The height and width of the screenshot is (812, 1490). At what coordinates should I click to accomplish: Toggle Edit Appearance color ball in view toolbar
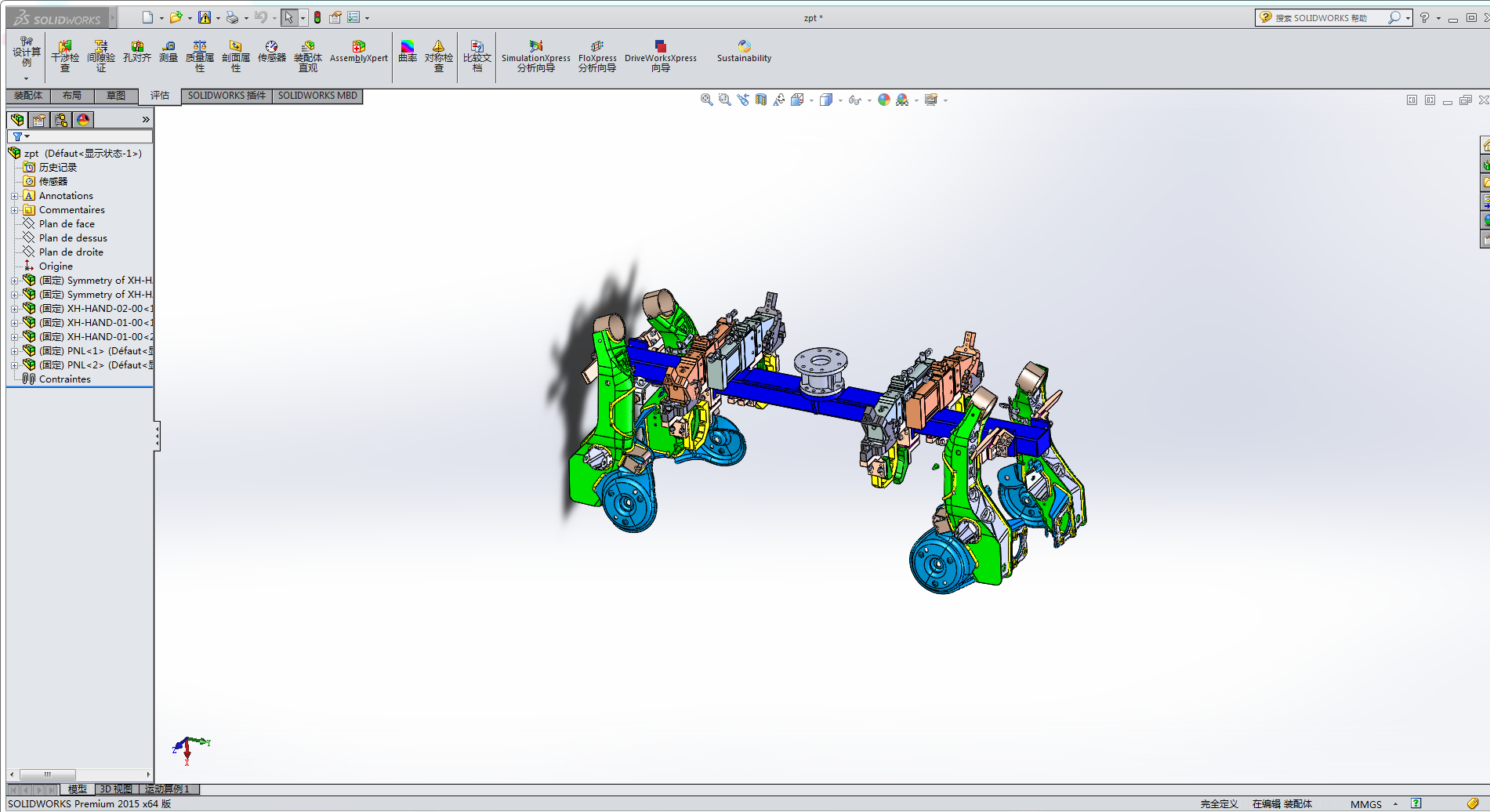tap(884, 100)
